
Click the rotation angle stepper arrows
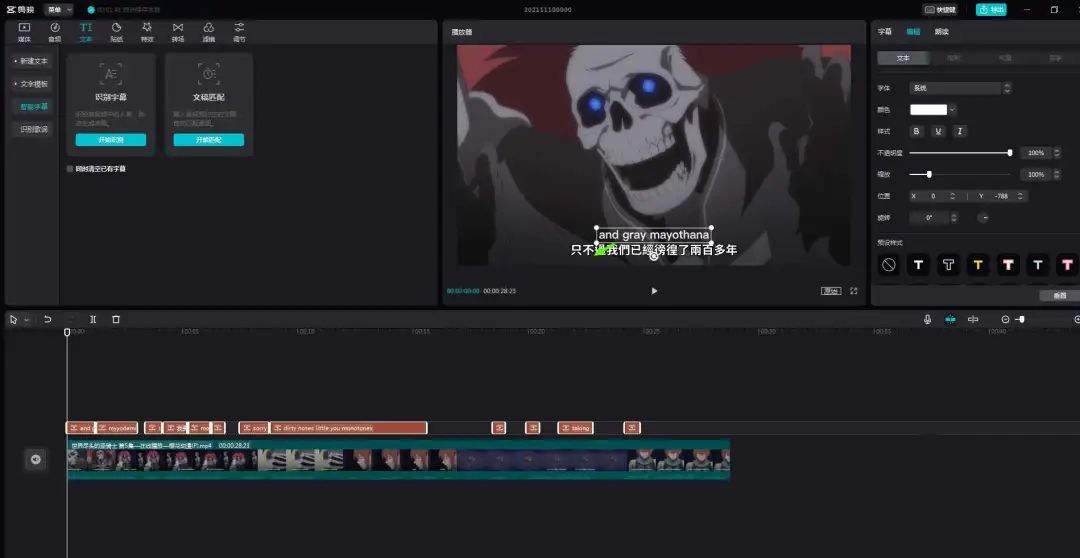pos(953,218)
